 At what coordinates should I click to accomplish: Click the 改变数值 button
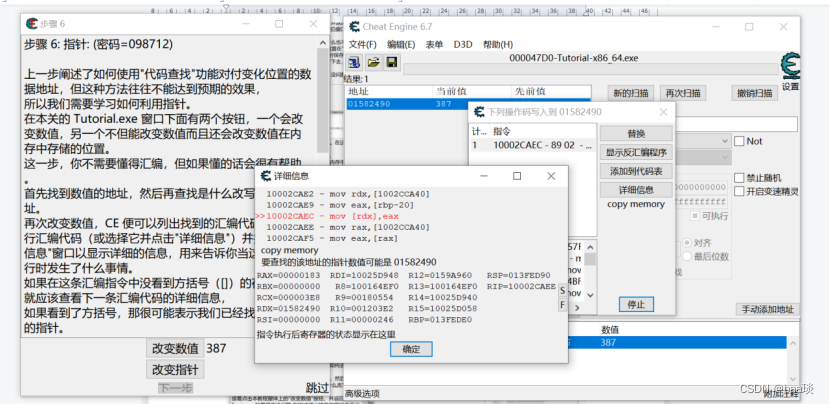point(175,348)
